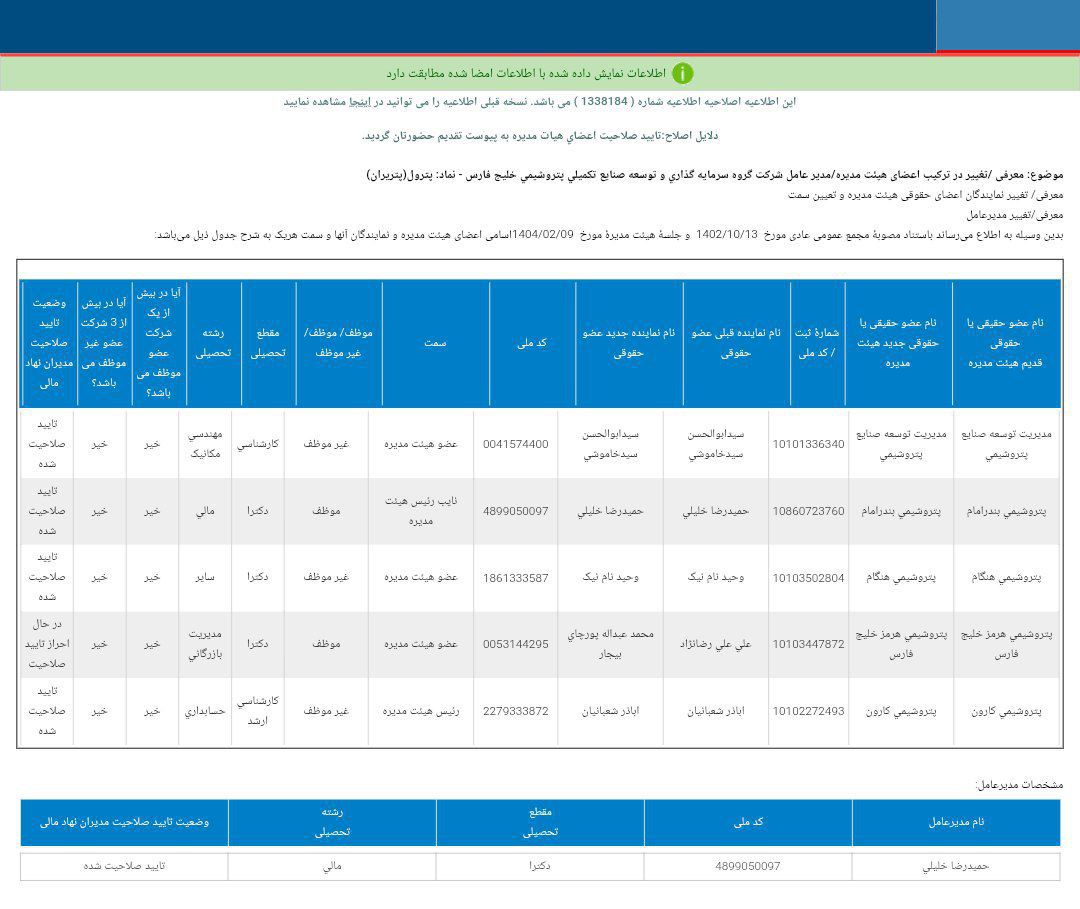Viewport: 1080px width, 909px height.
Task: Click the 'موظف/ غیر موظف' column header
Action: point(338,343)
